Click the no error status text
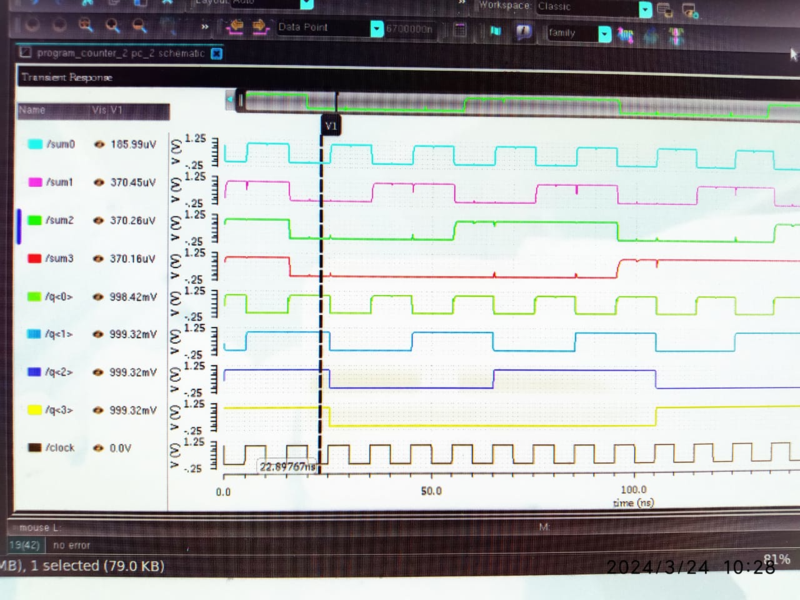 click(x=71, y=545)
